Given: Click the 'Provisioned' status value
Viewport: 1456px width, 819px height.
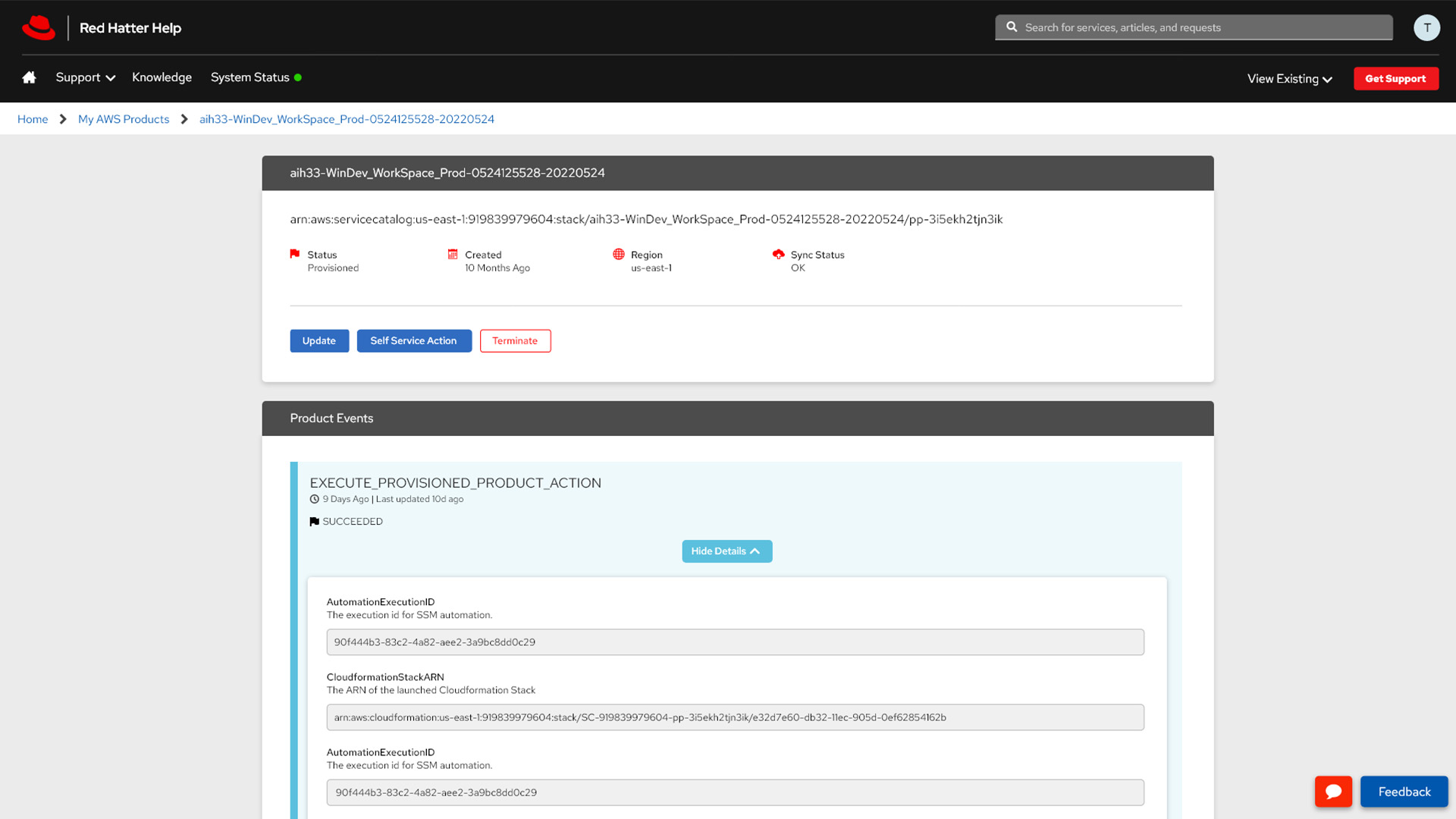Looking at the screenshot, I should coord(333,268).
